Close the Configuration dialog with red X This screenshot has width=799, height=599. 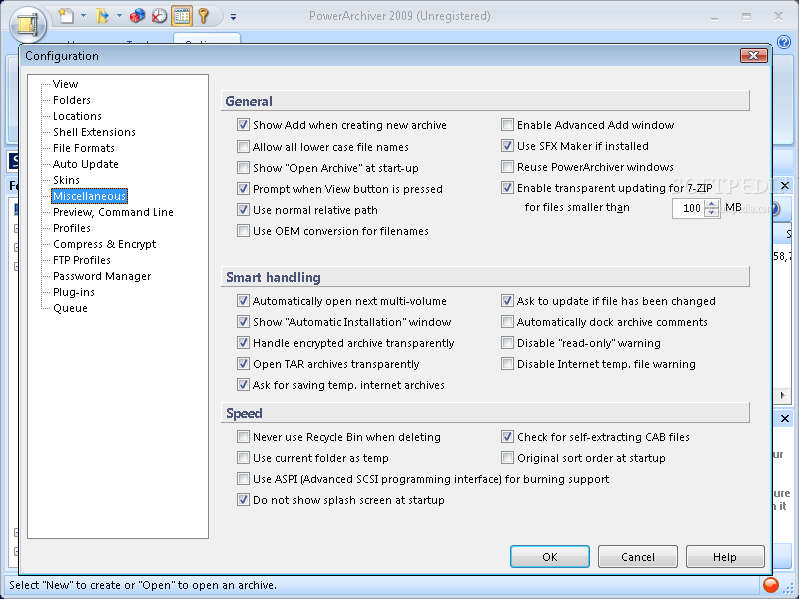point(754,55)
